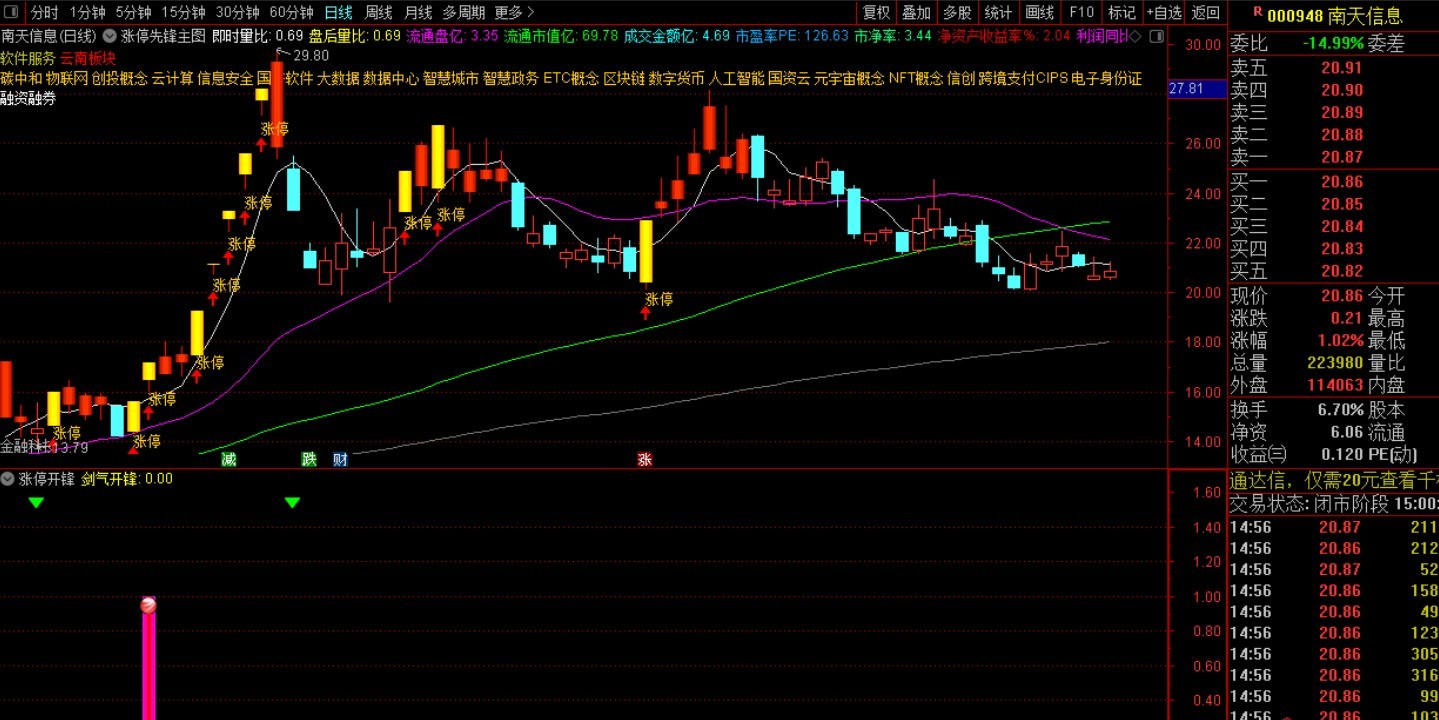Image resolution: width=1439 pixels, height=720 pixels.
Task: Toggle the right panel icon beside 利润同比
Action: point(1157,35)
